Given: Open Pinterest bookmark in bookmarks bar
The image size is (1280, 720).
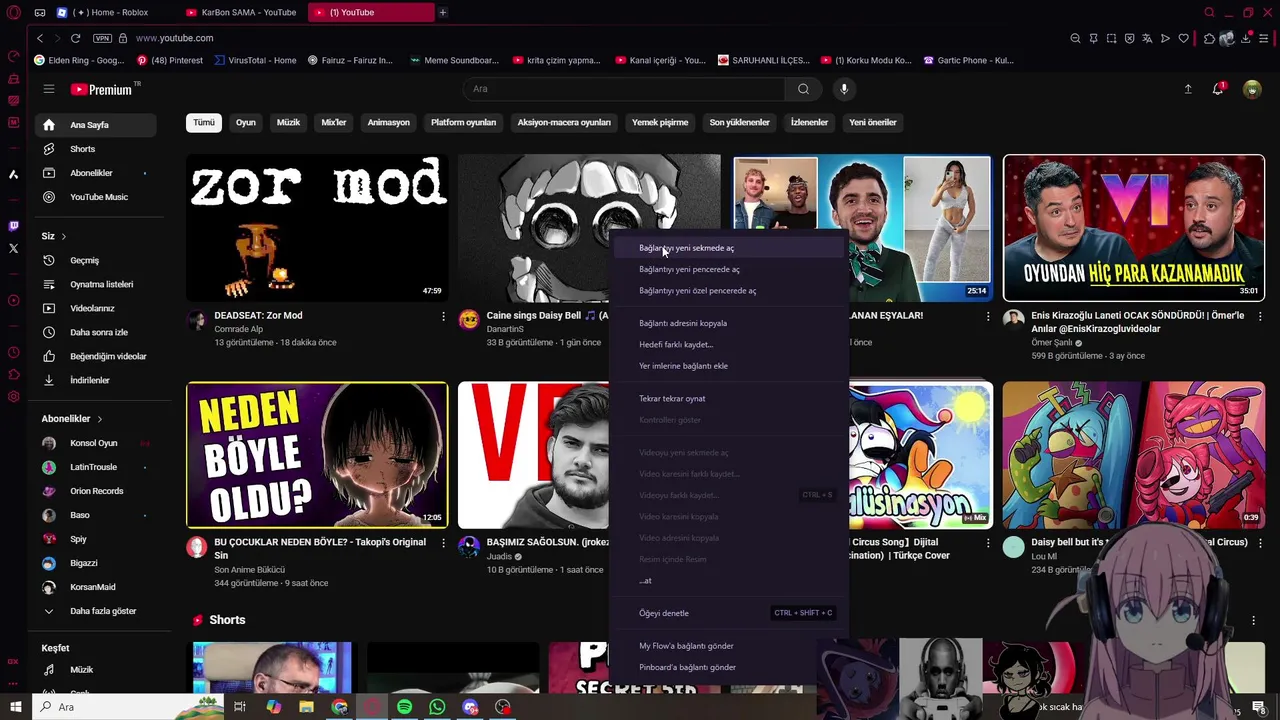Looking at the screenshot, I should point(170,60).
